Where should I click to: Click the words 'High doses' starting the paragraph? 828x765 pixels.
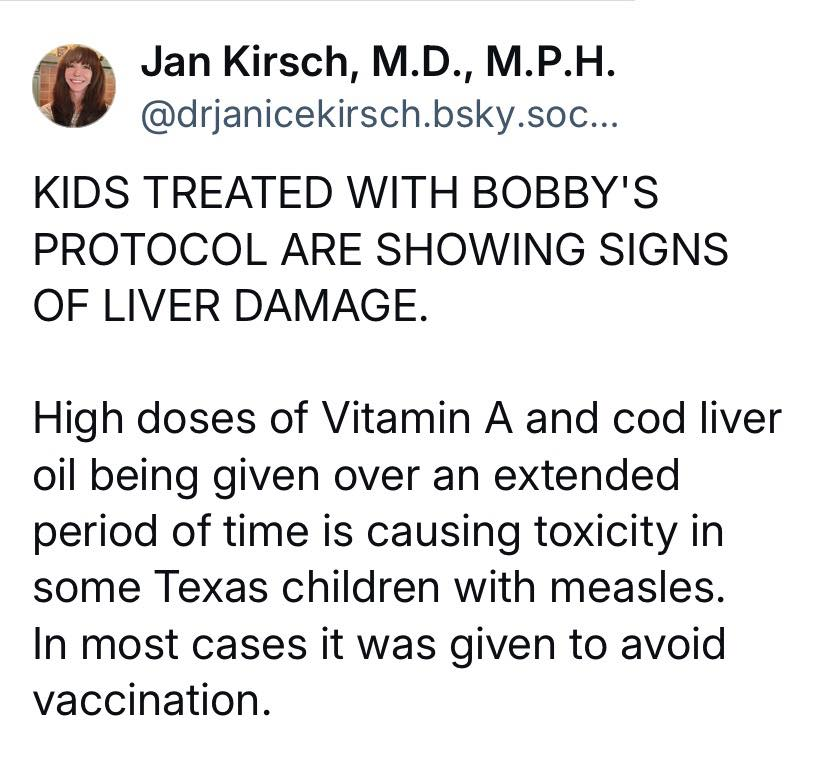pyautogui.click(x=145, y=419)
